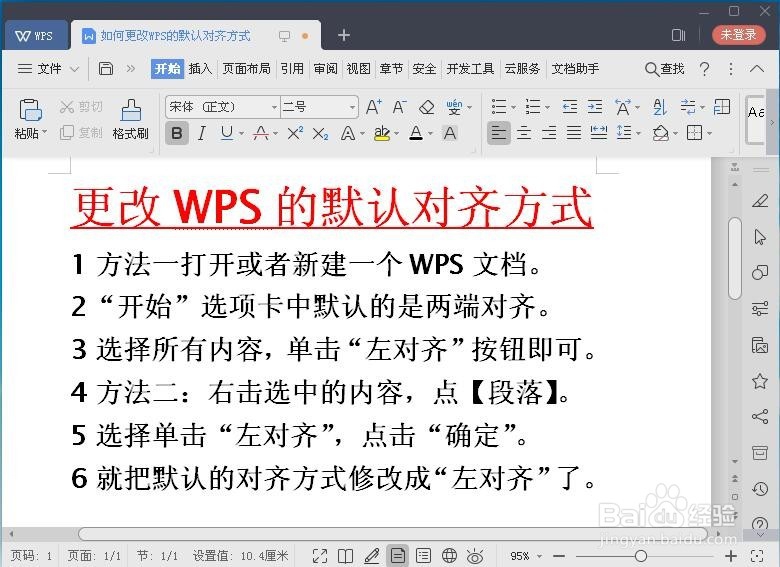
Task: Click the character shading A icon
Action: click(x=450, y=133)
